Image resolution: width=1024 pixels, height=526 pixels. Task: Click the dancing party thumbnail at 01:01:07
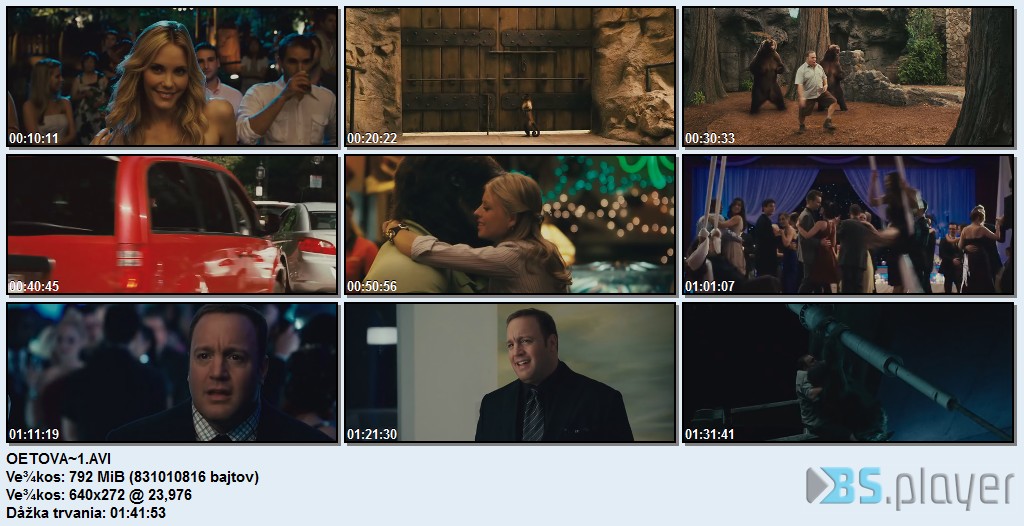point(848,224)
